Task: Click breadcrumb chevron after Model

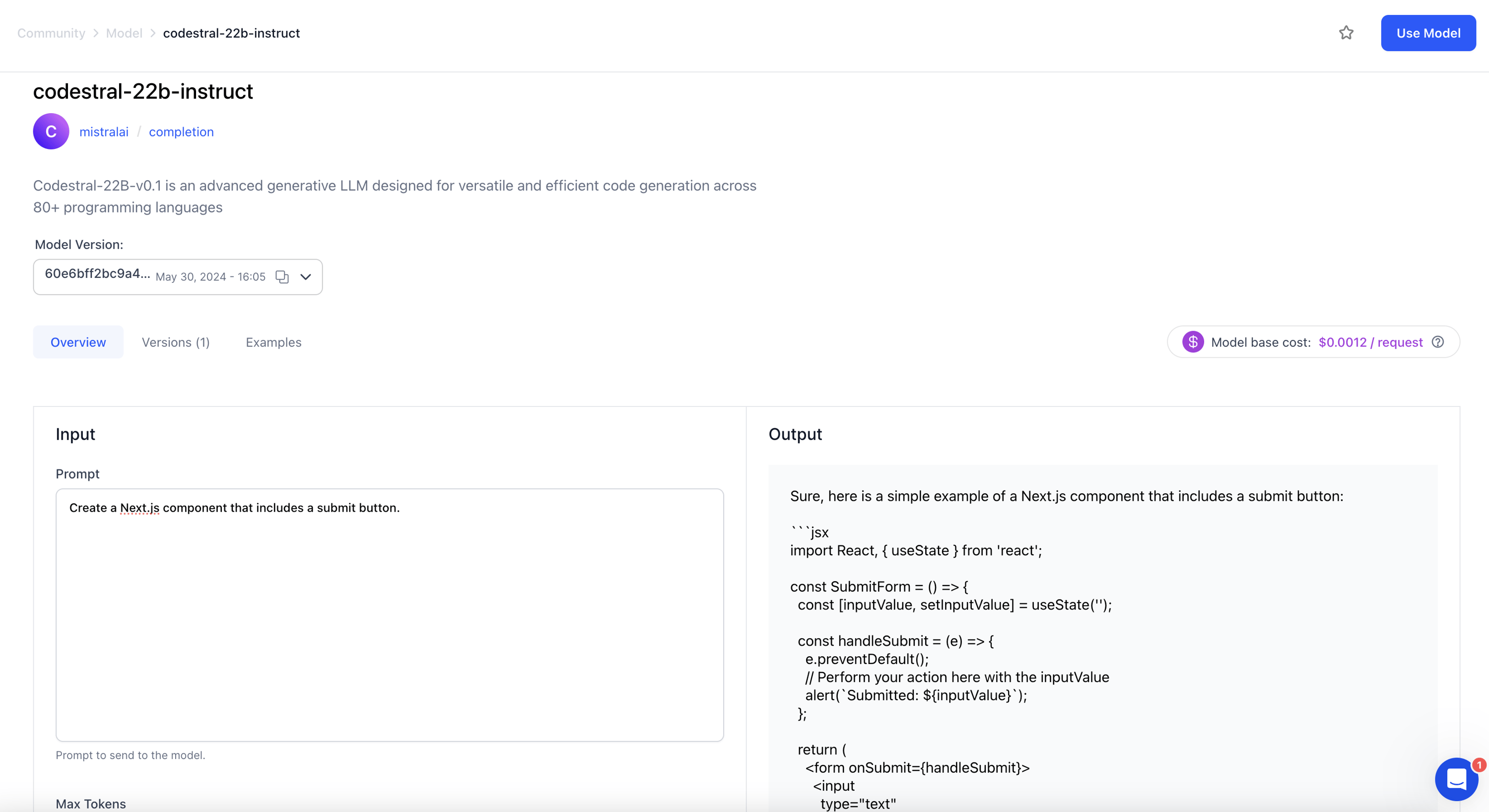Action: [x=152, y=33]
